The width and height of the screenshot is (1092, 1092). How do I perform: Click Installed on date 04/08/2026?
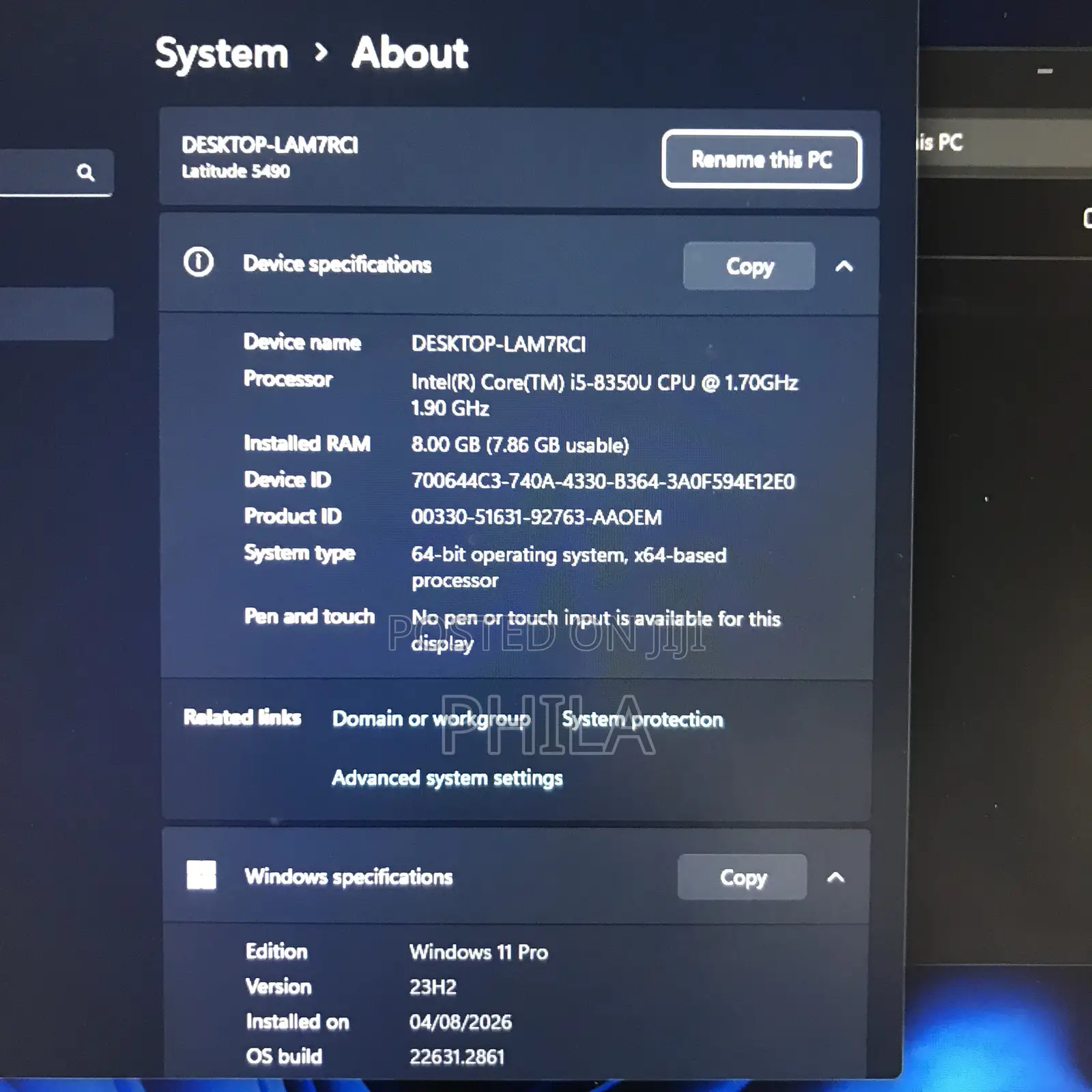[461, 1022]
